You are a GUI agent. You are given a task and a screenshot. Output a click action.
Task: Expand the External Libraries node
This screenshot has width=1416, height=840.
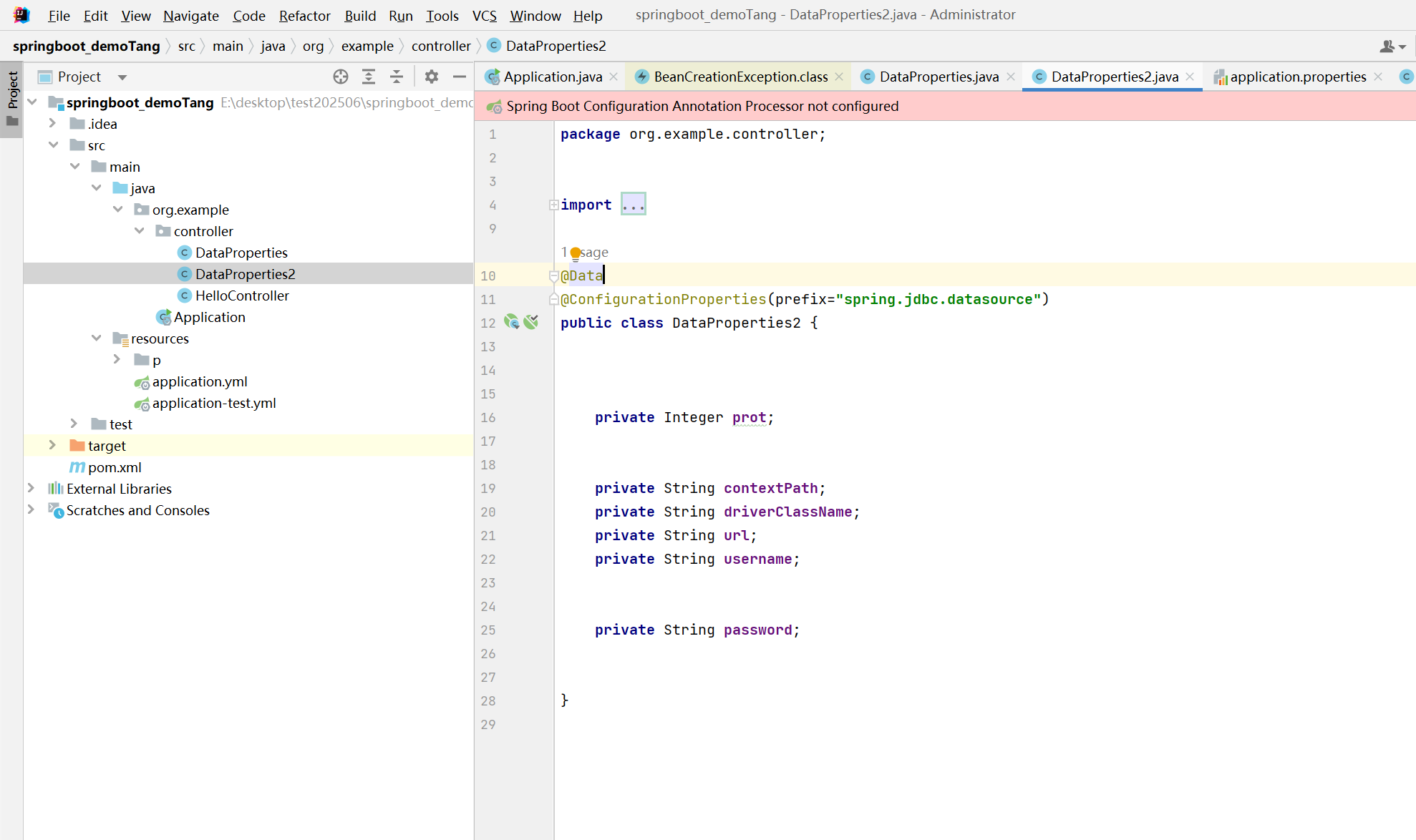[x=31, y=488]
